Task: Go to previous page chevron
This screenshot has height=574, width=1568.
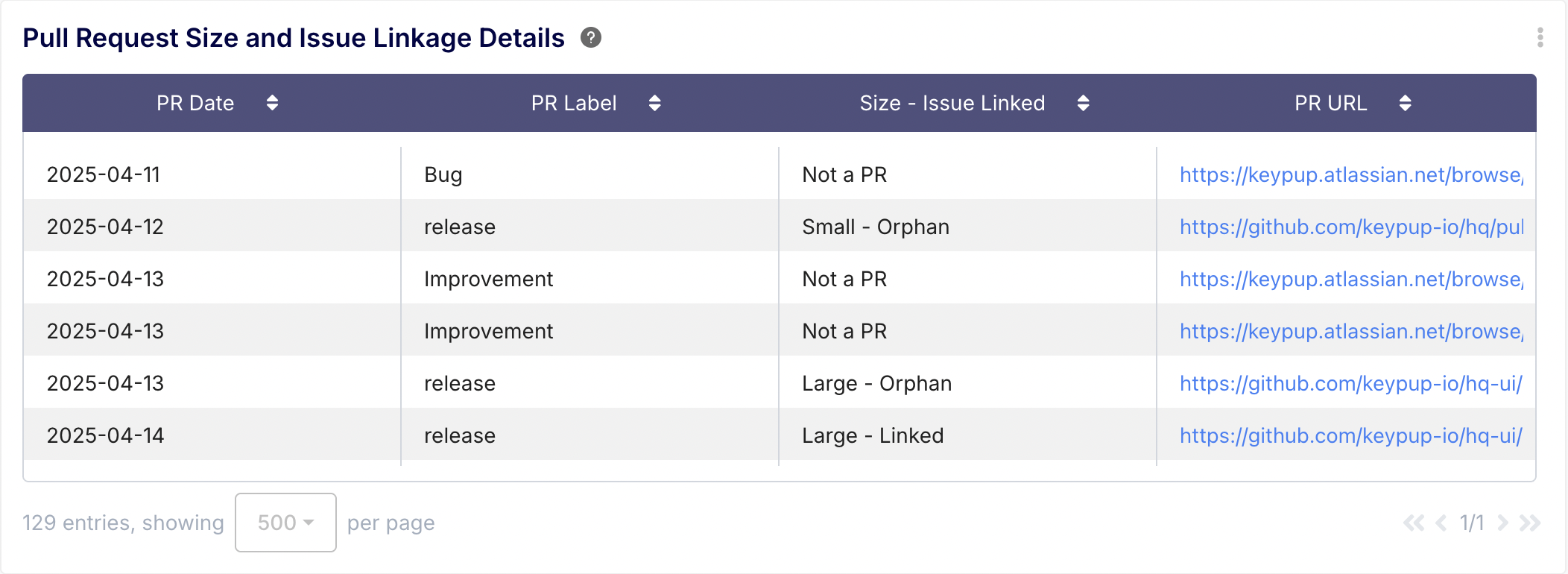Action: pos(1441,523)
